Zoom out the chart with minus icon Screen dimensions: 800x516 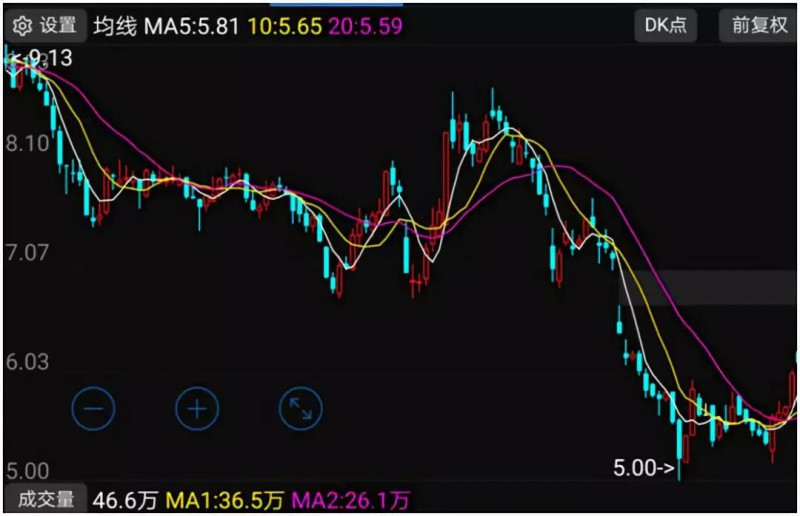click(x=93, y=407)
